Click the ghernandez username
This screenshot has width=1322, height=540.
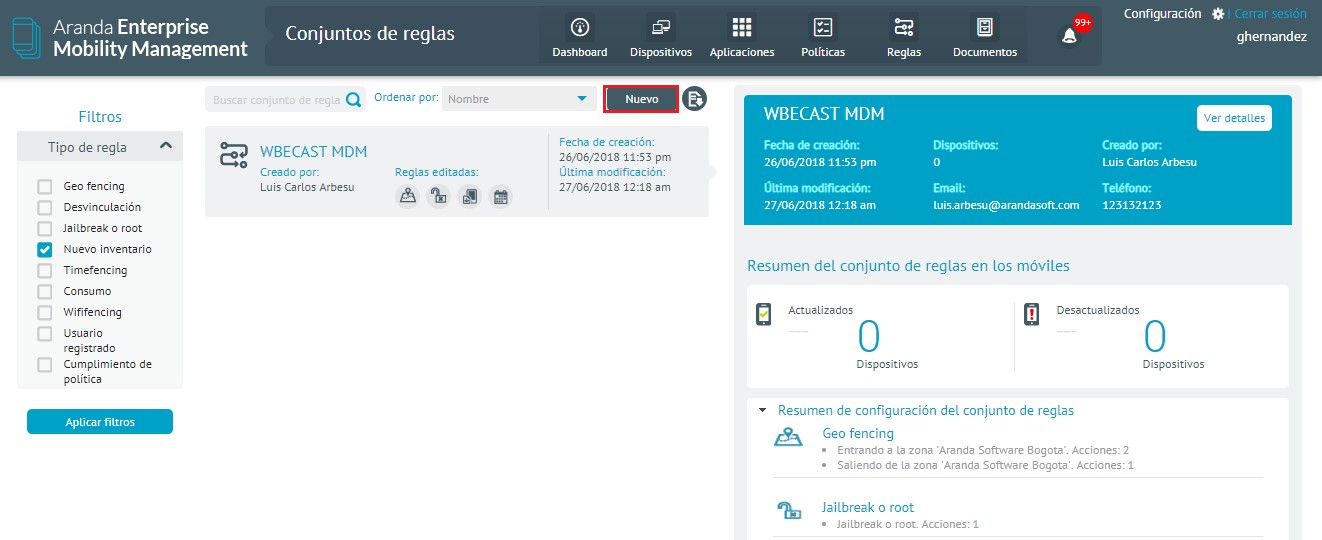pyautogui.click(x=1273, y=37)
